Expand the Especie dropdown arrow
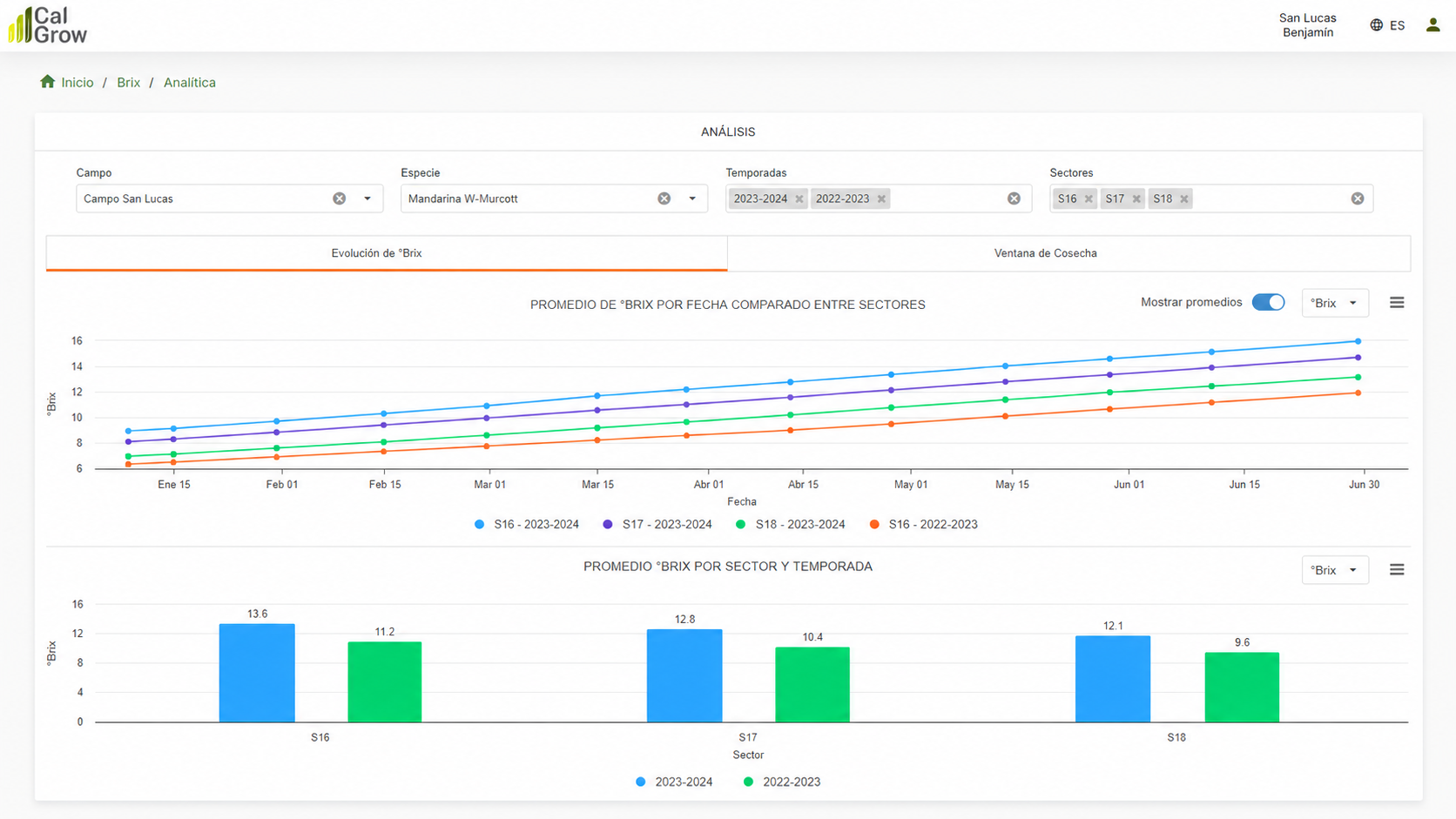Screen dimensions: 1456x819 [692, 198]
